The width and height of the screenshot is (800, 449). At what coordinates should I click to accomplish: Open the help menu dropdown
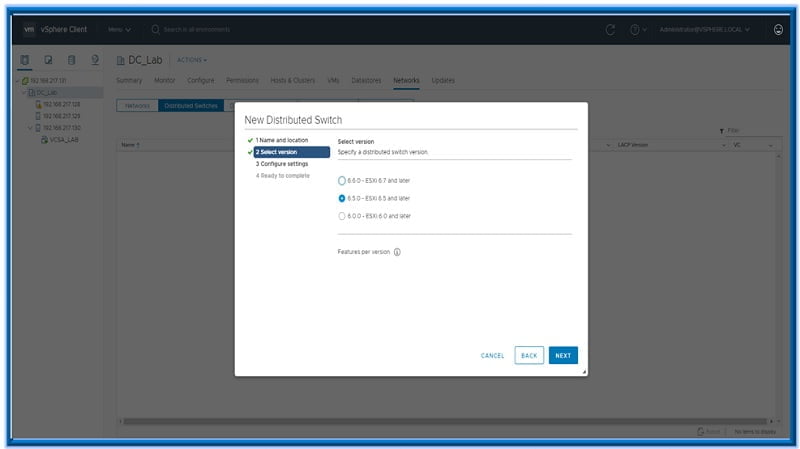coord(638,29)
